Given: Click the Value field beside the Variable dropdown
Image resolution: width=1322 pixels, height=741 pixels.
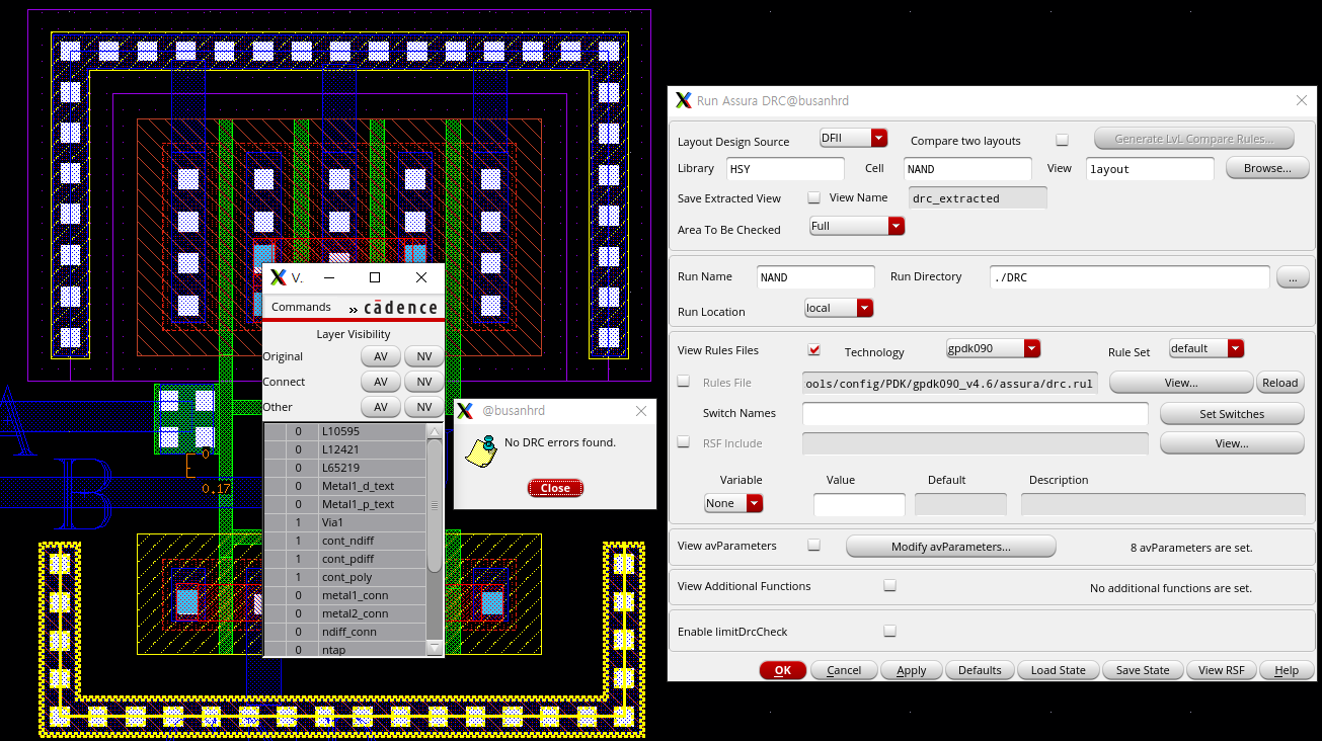Looking at the screenshot, I should (x=859, y=504).
